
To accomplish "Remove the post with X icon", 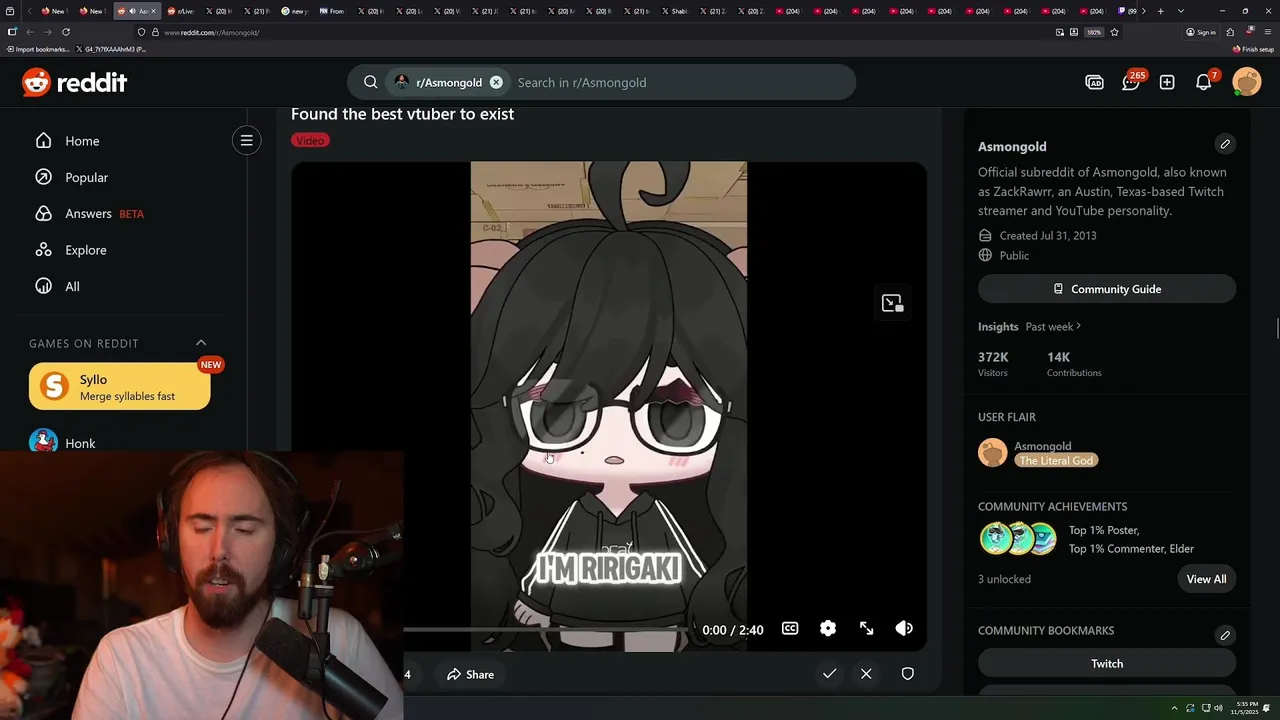I will [866, 674].
